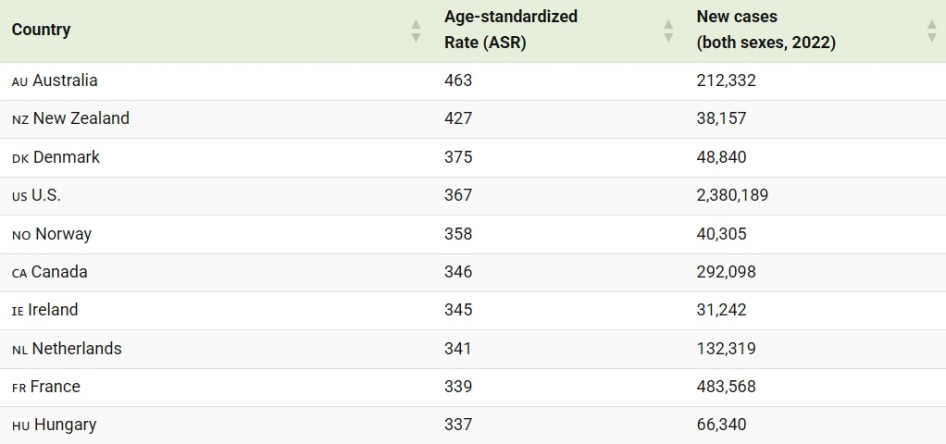
Task: Click the NO country code icon
Action: 21,235
